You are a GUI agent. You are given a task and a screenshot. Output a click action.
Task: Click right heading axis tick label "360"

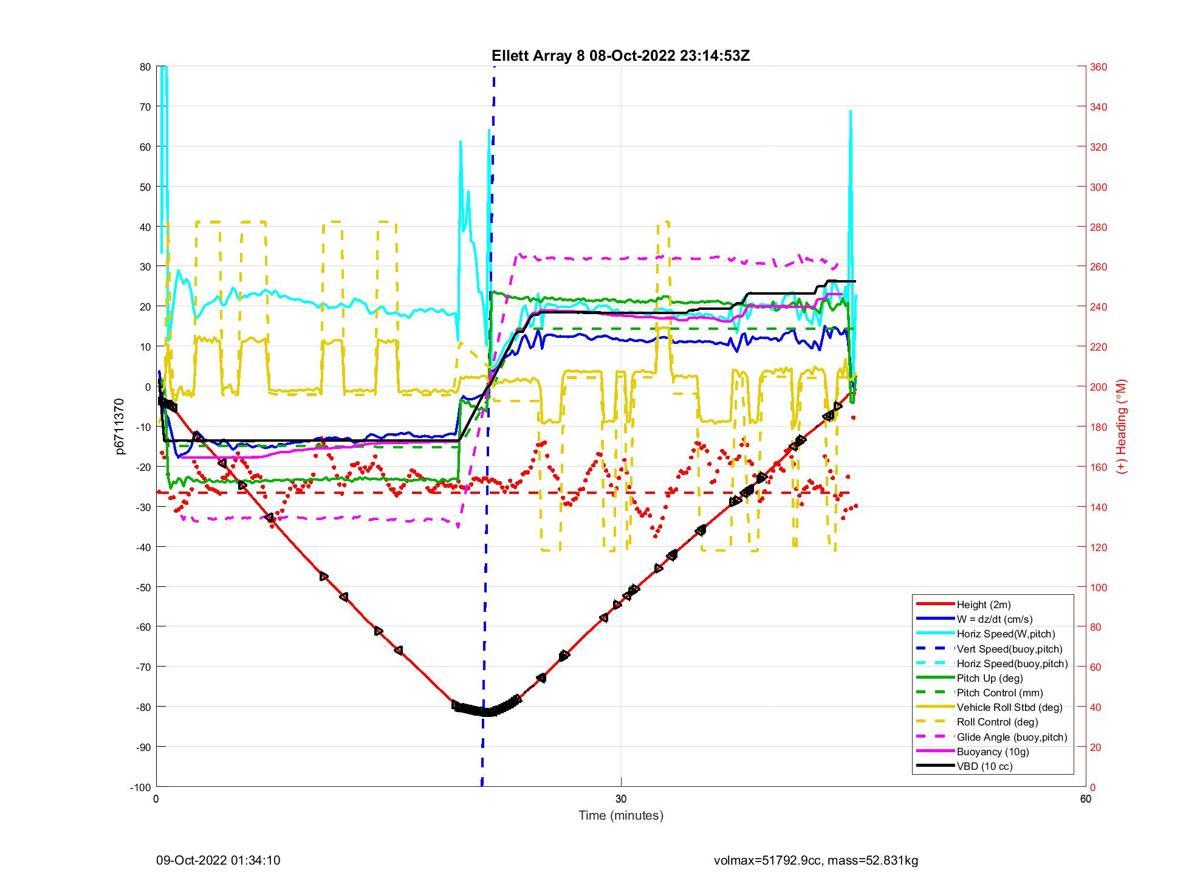pyautogui.click(x=1099, y=67)
